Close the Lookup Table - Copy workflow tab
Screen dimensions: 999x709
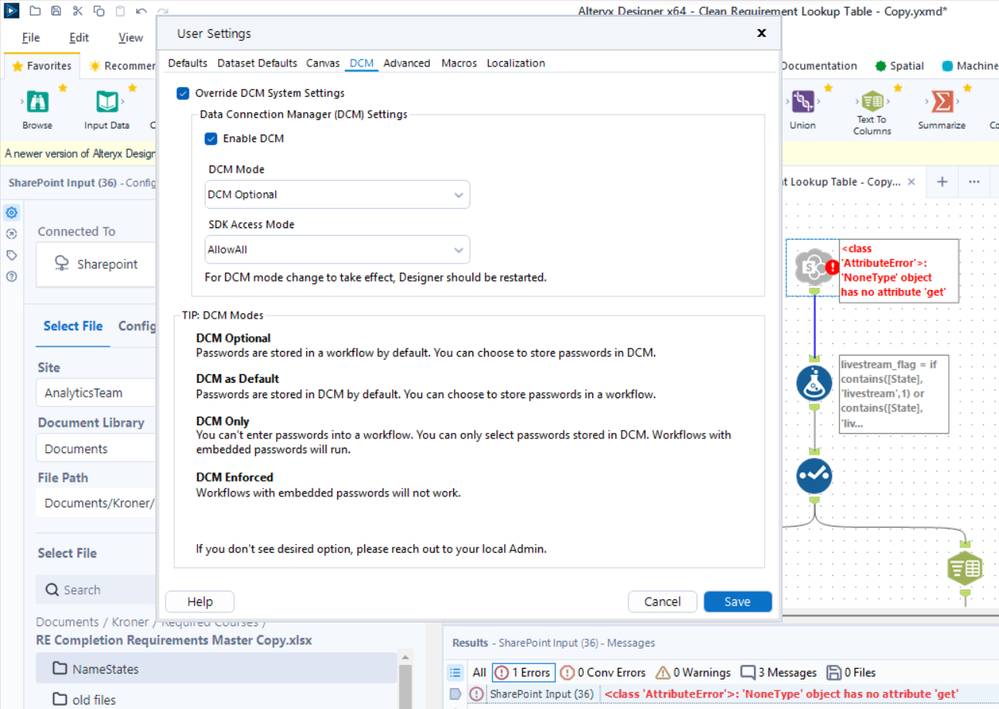(912, 182)
